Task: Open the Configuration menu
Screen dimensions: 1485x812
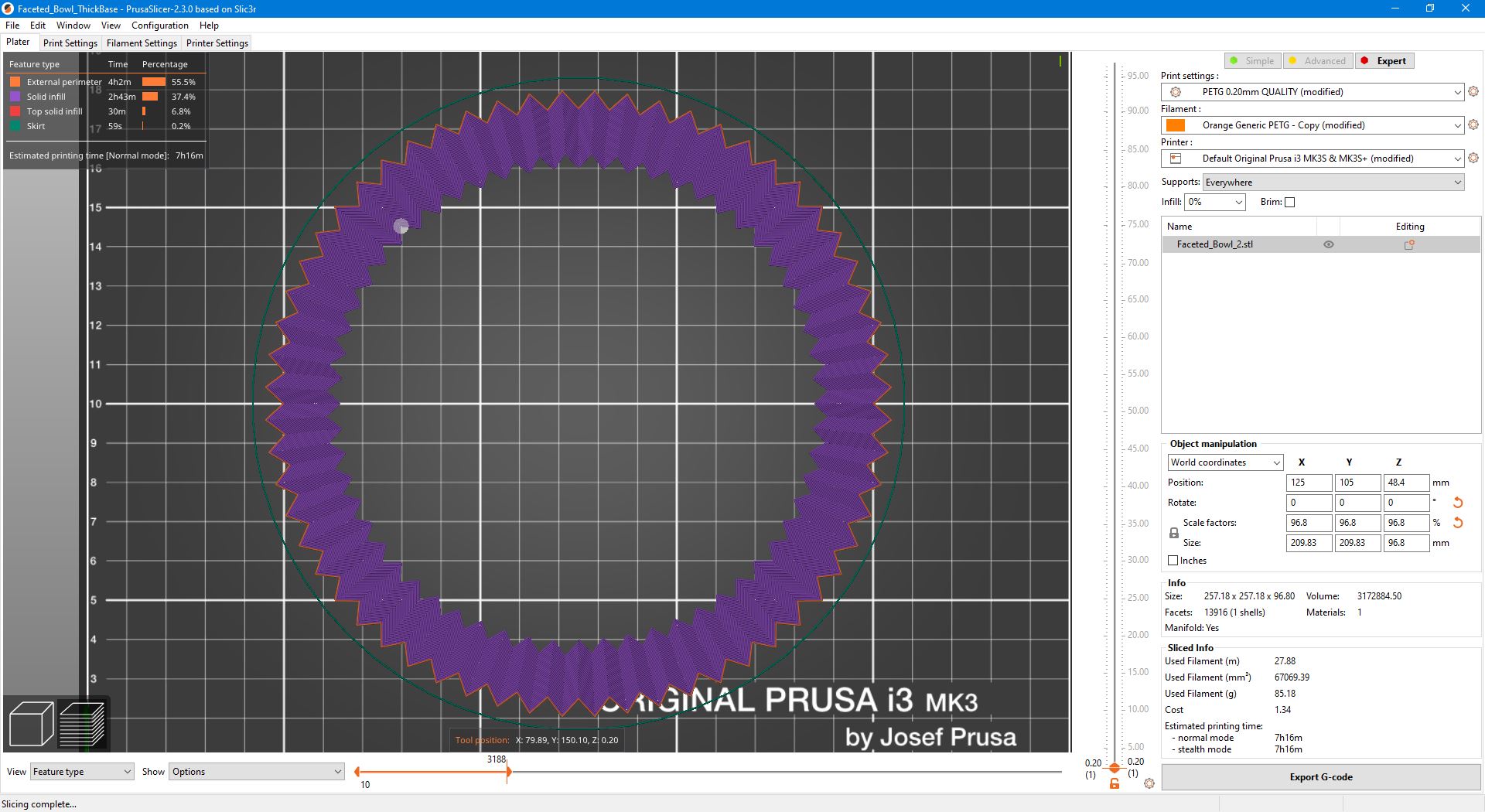Action: coord(159,25)
